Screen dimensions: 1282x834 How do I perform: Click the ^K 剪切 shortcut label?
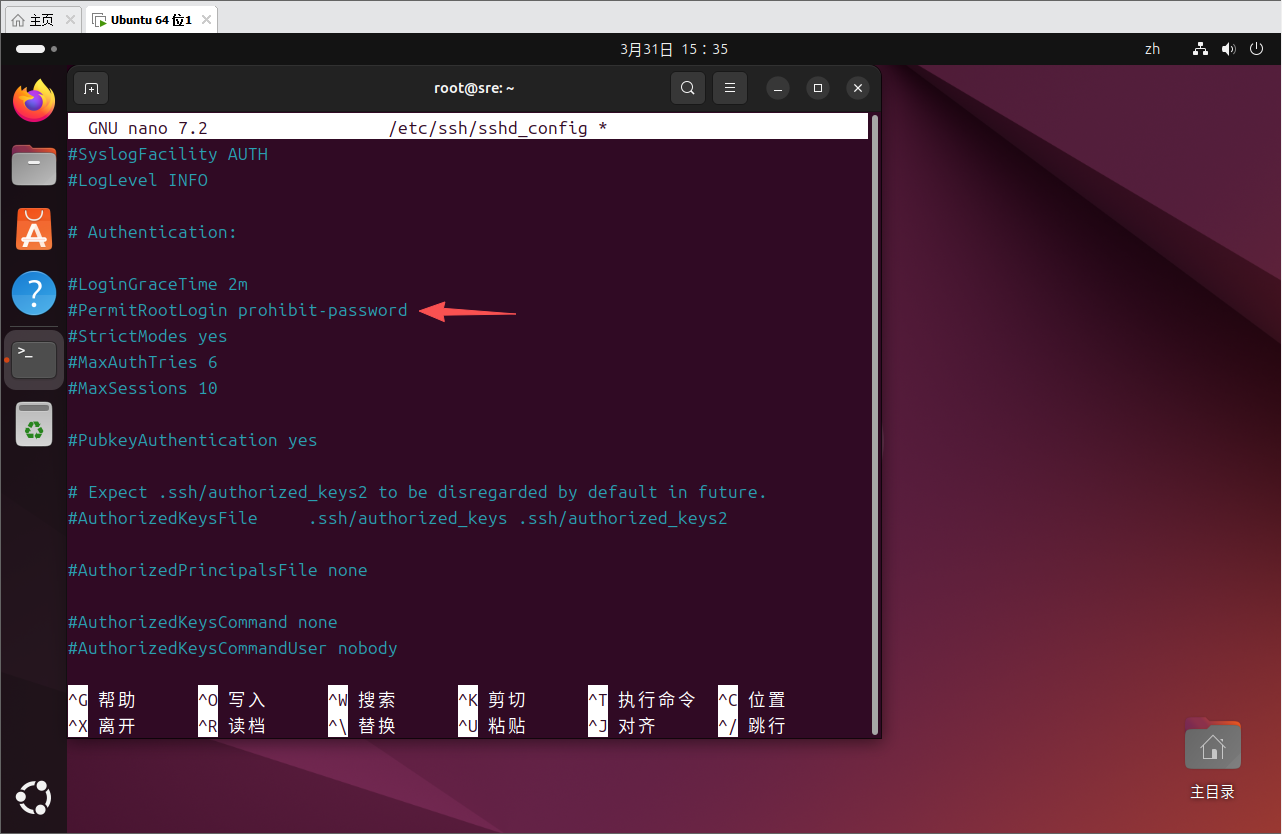pyautogui.click(x=492, y=700)
